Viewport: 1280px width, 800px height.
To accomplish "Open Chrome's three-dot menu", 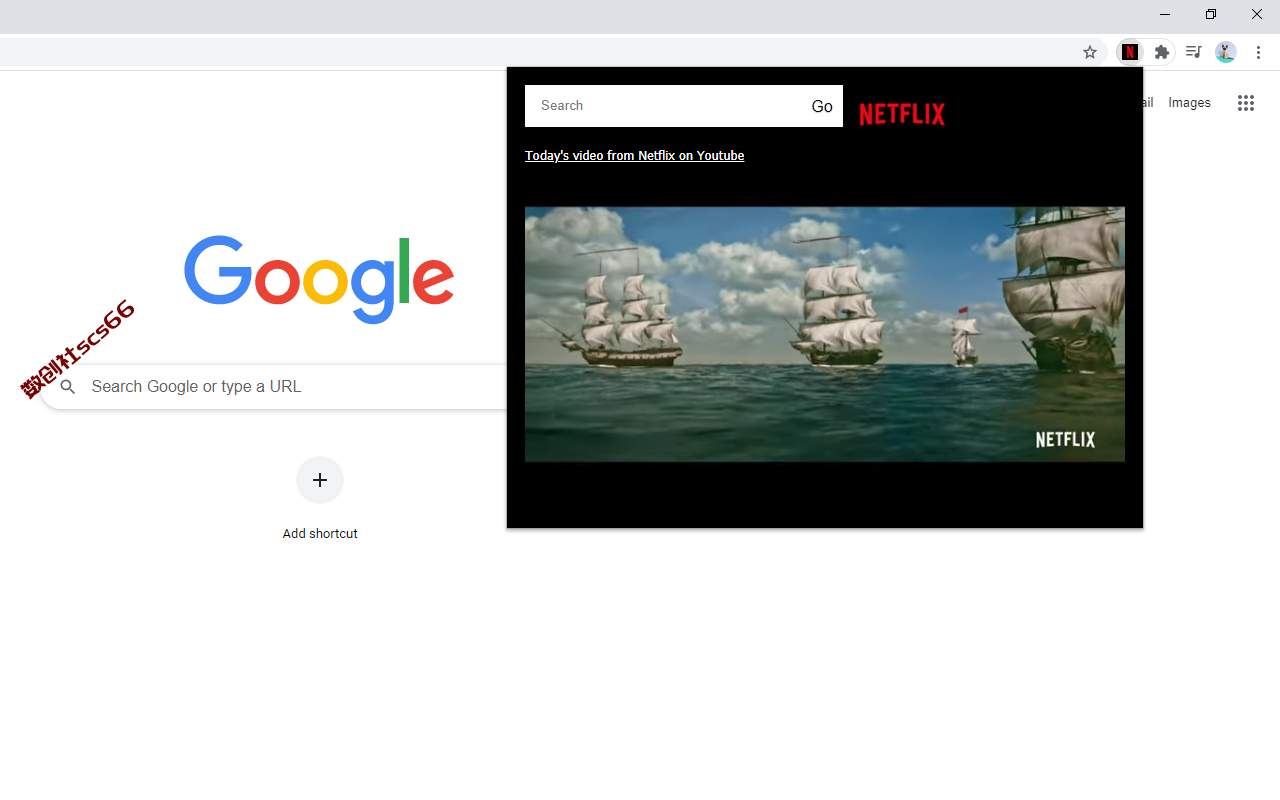I will [x=1259, y=52].
